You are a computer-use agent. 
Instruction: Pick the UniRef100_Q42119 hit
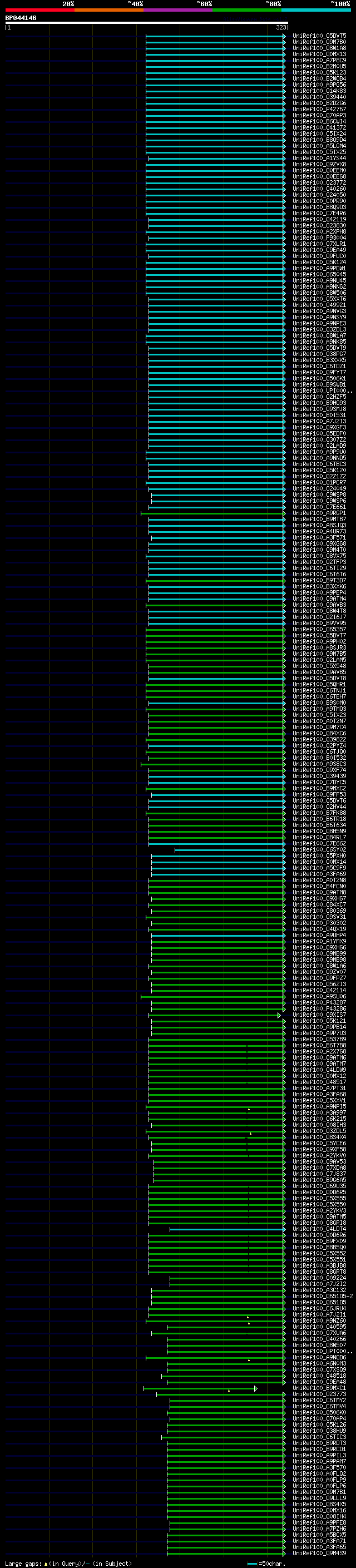pos(319,220)
